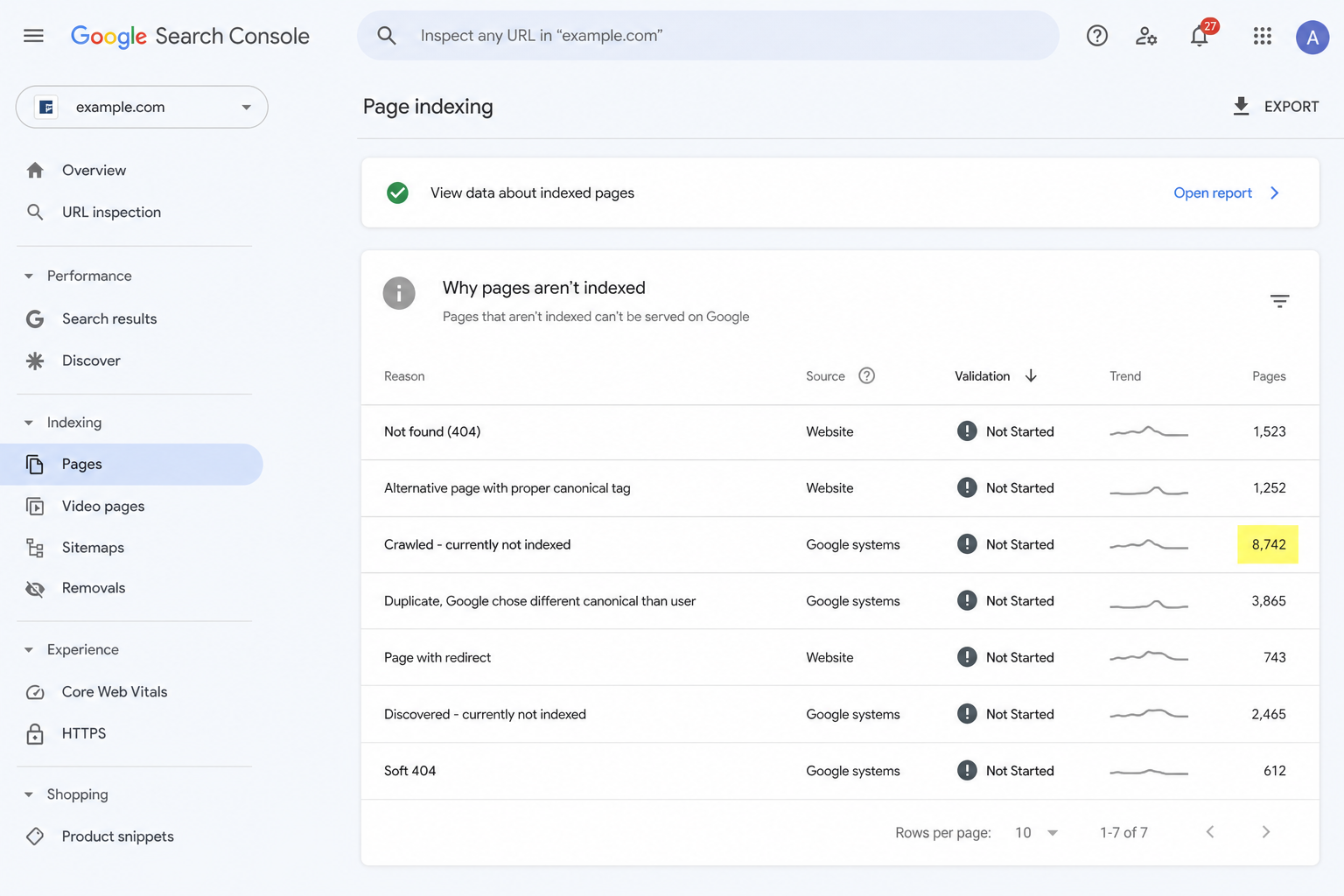Collapse the Shopping section
Image resolution: width=1344 pixels, height=896 pixels.
(29, 794)
